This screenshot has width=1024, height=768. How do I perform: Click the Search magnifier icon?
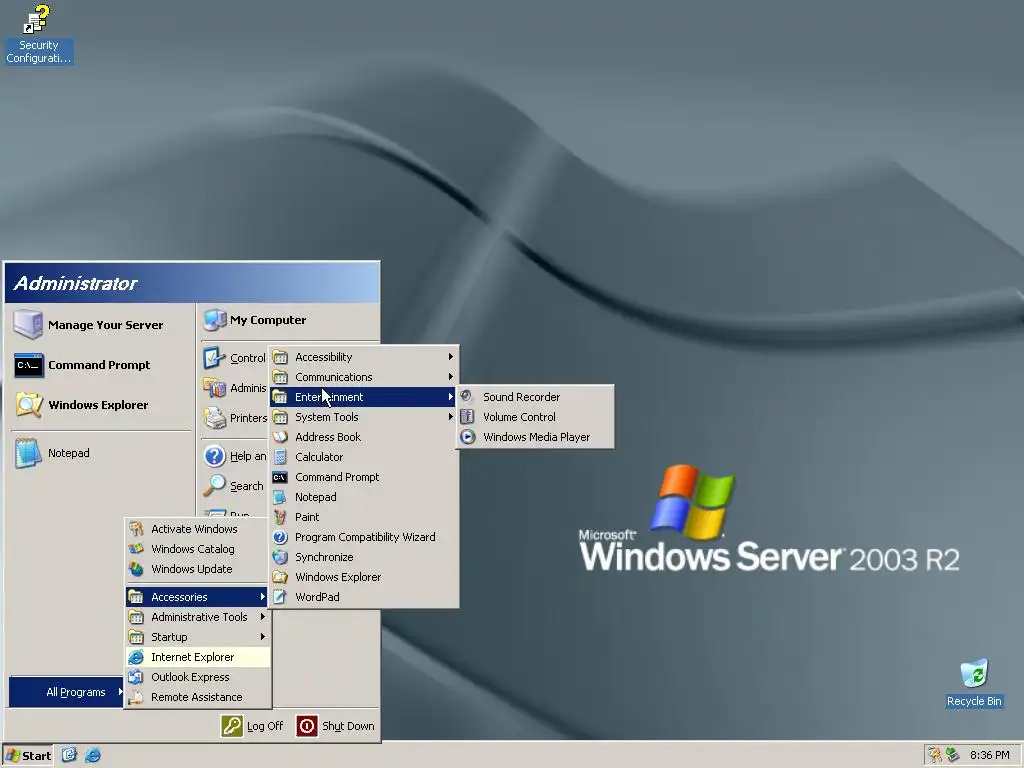click(214, 485)
